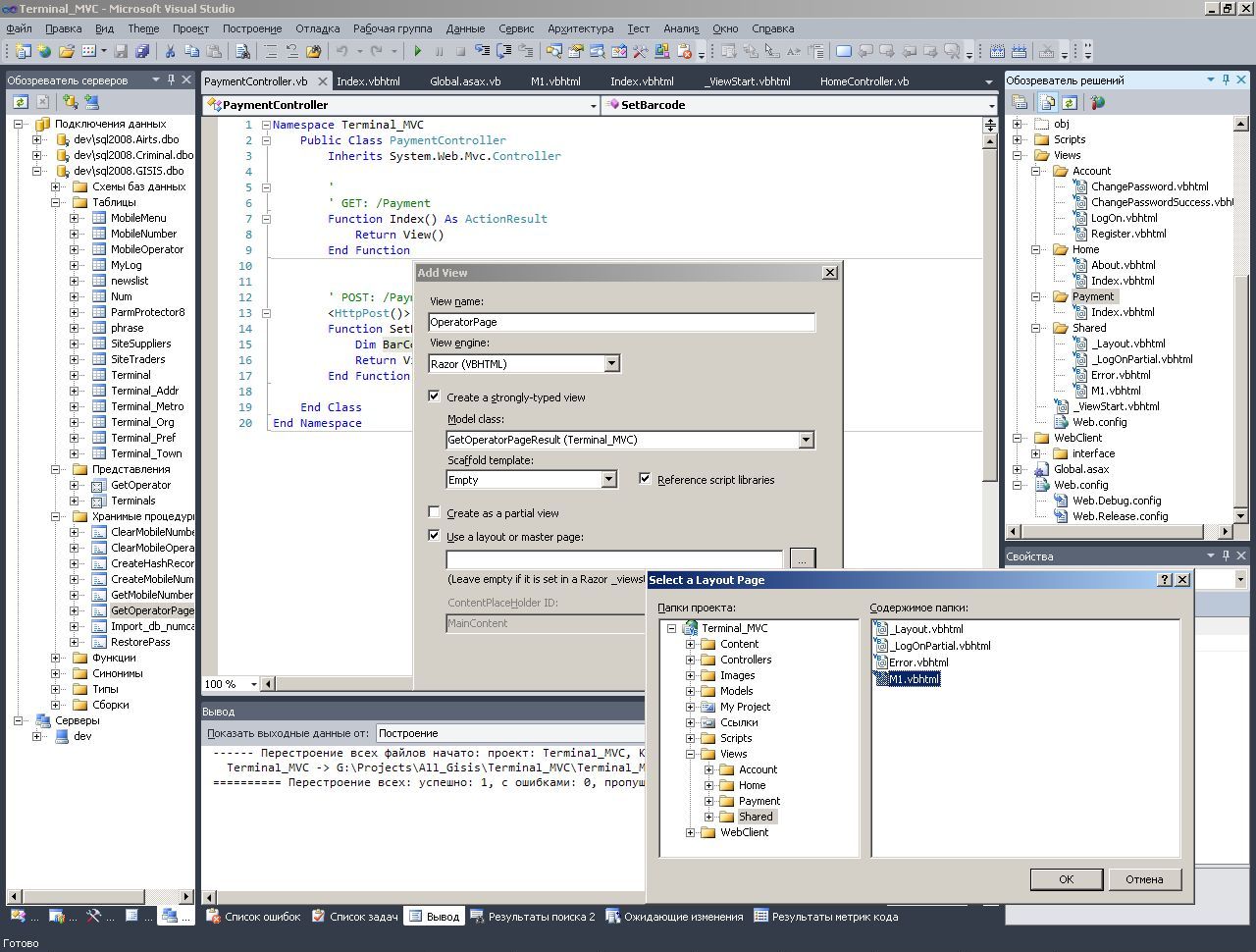The height and width of the screenshot is (952, 1256).
Task: Collapse the Views folder in Solution Explorer
Action: coord(1018,155)
